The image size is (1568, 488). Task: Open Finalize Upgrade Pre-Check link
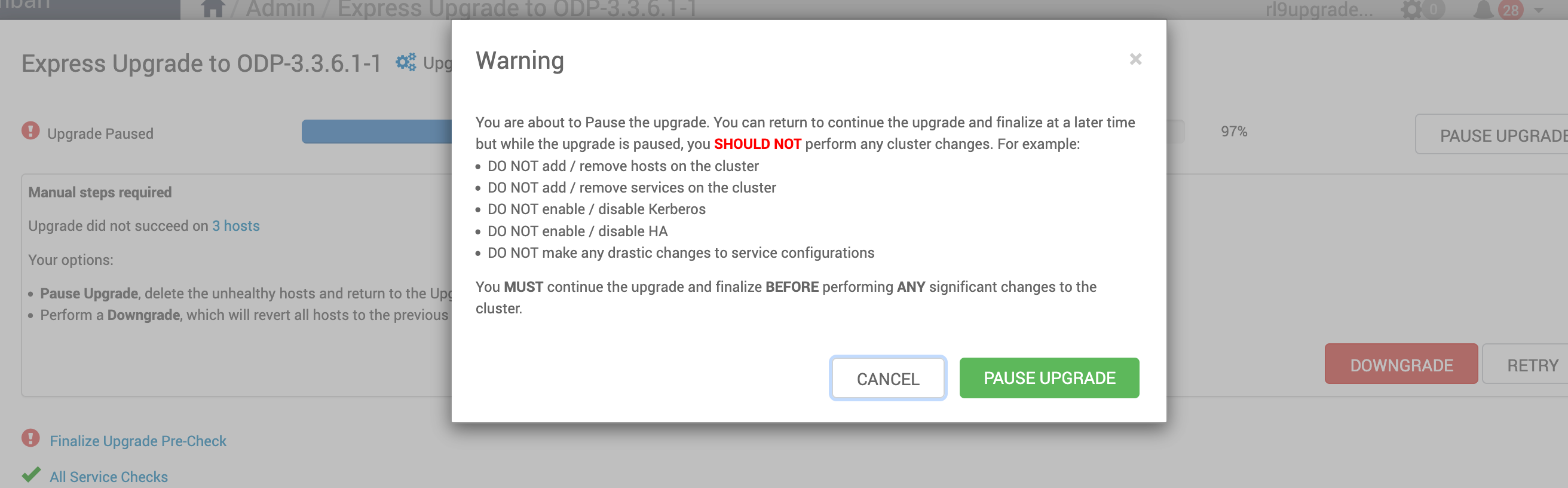coord(138,441)
